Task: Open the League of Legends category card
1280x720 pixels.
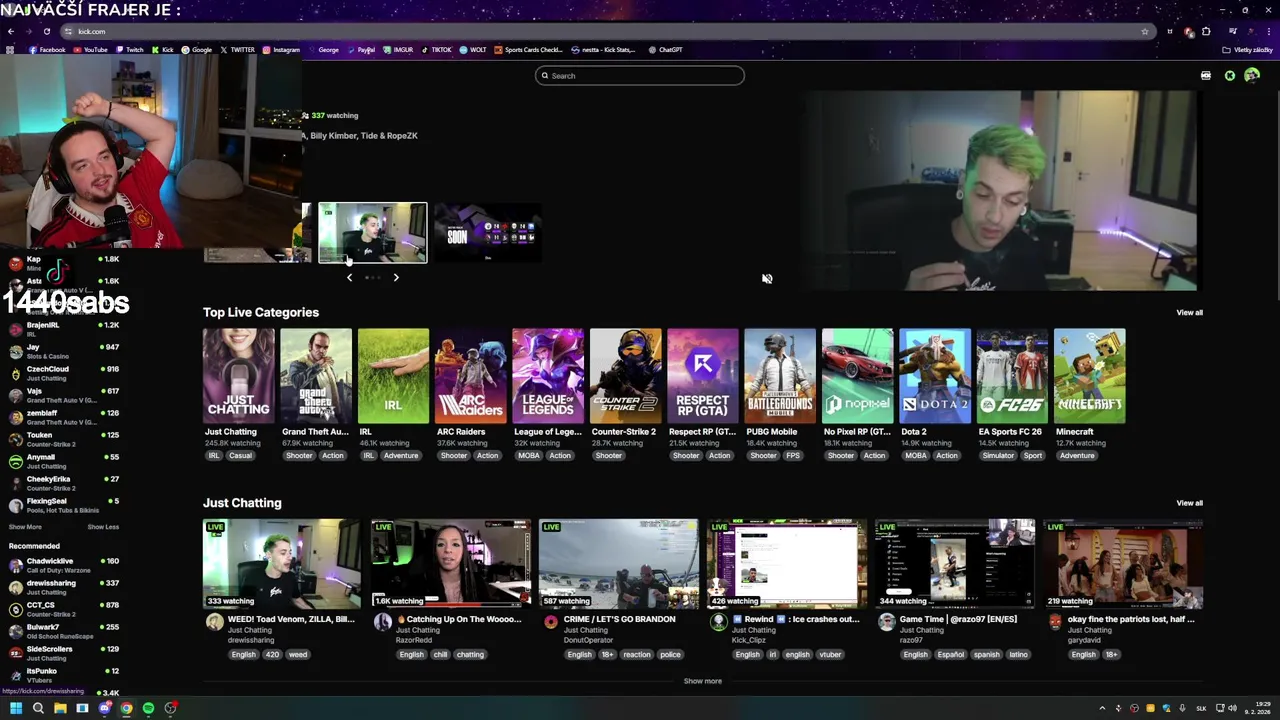Action: click(x=548, y=376)
